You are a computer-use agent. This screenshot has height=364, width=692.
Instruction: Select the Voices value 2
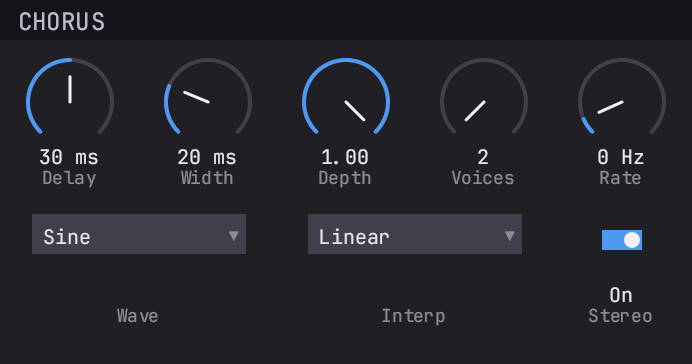point(483,157)
